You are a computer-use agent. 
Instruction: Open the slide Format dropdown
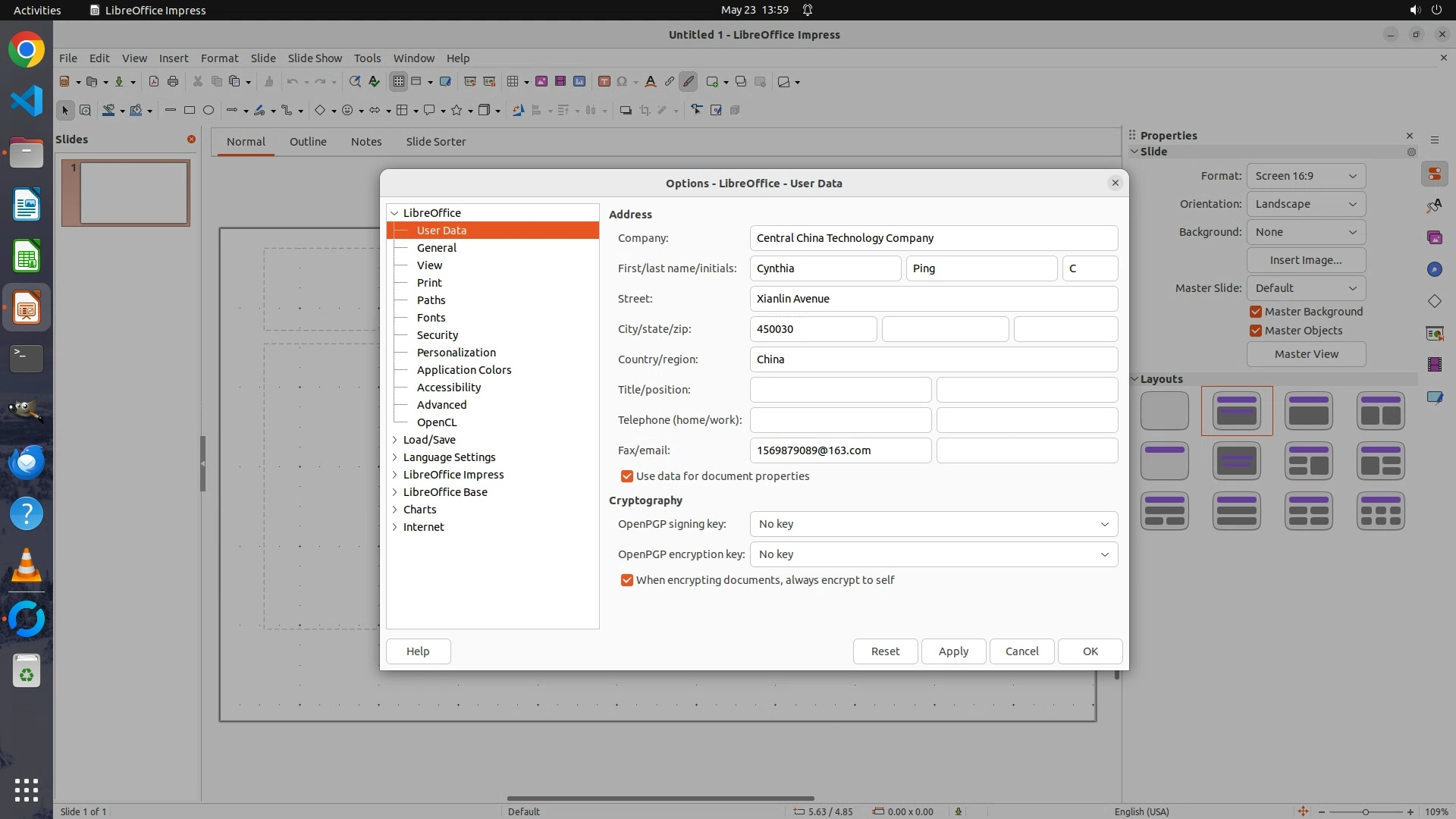click(1305, 176)
